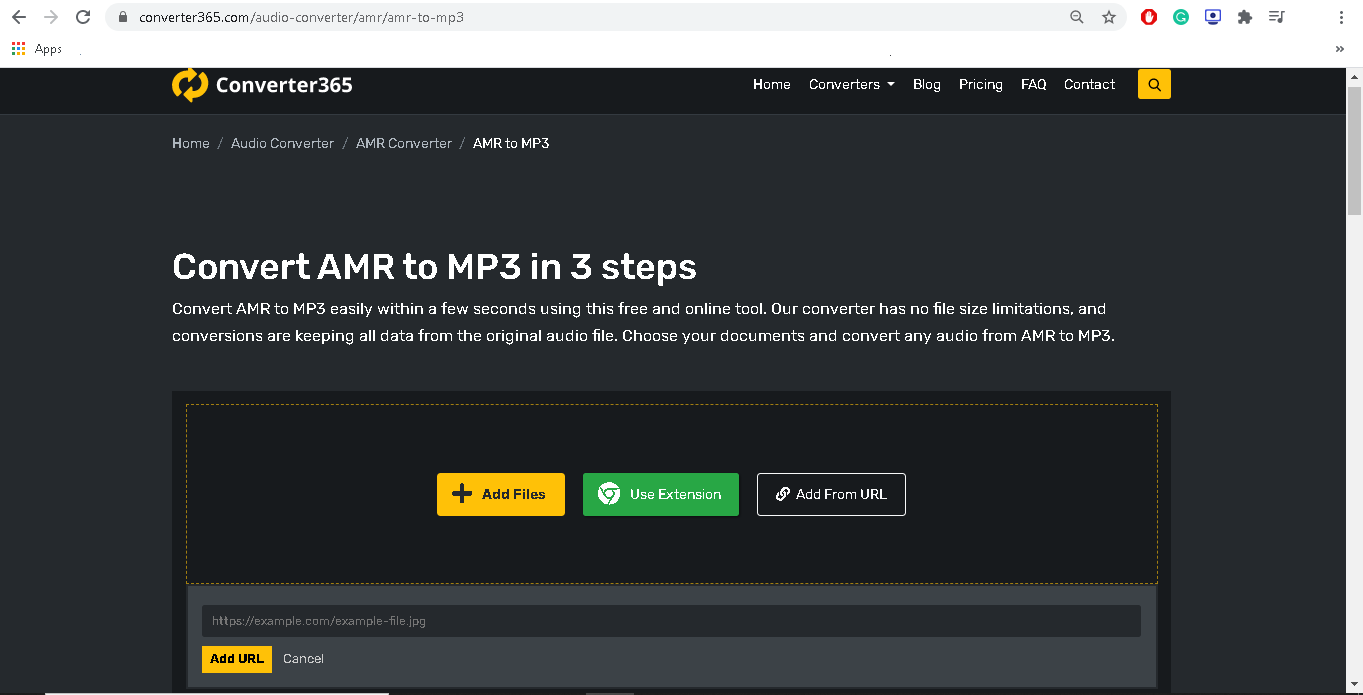This screenshot has width=1363, height=695.
Task: Go to the FAQ page
Action: [x=1033, y=85]
